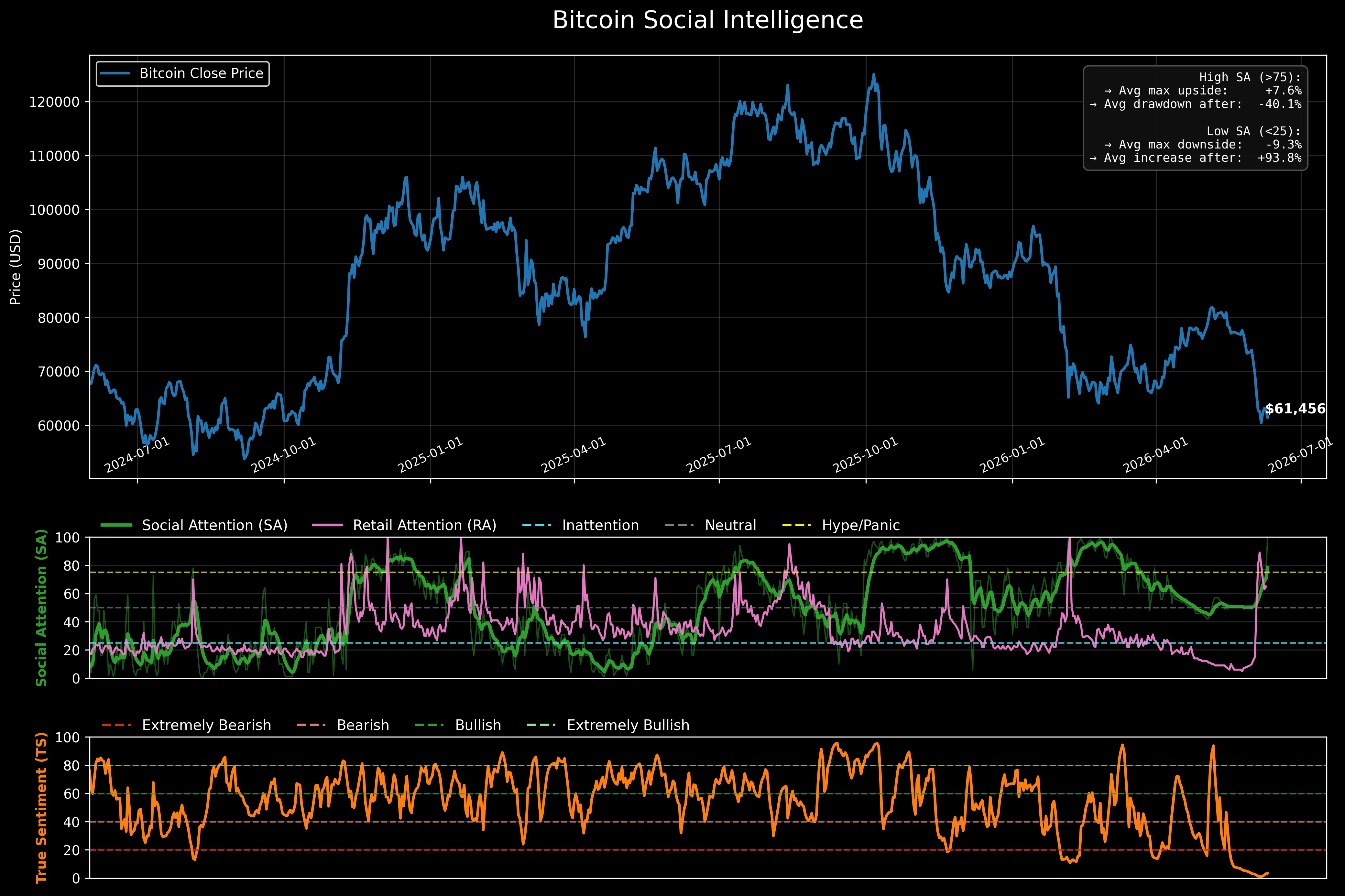Click the 60 tick on the Social Attention axis
The height and width of the screenshot is (896, 1345).
(x=72, y=594)
